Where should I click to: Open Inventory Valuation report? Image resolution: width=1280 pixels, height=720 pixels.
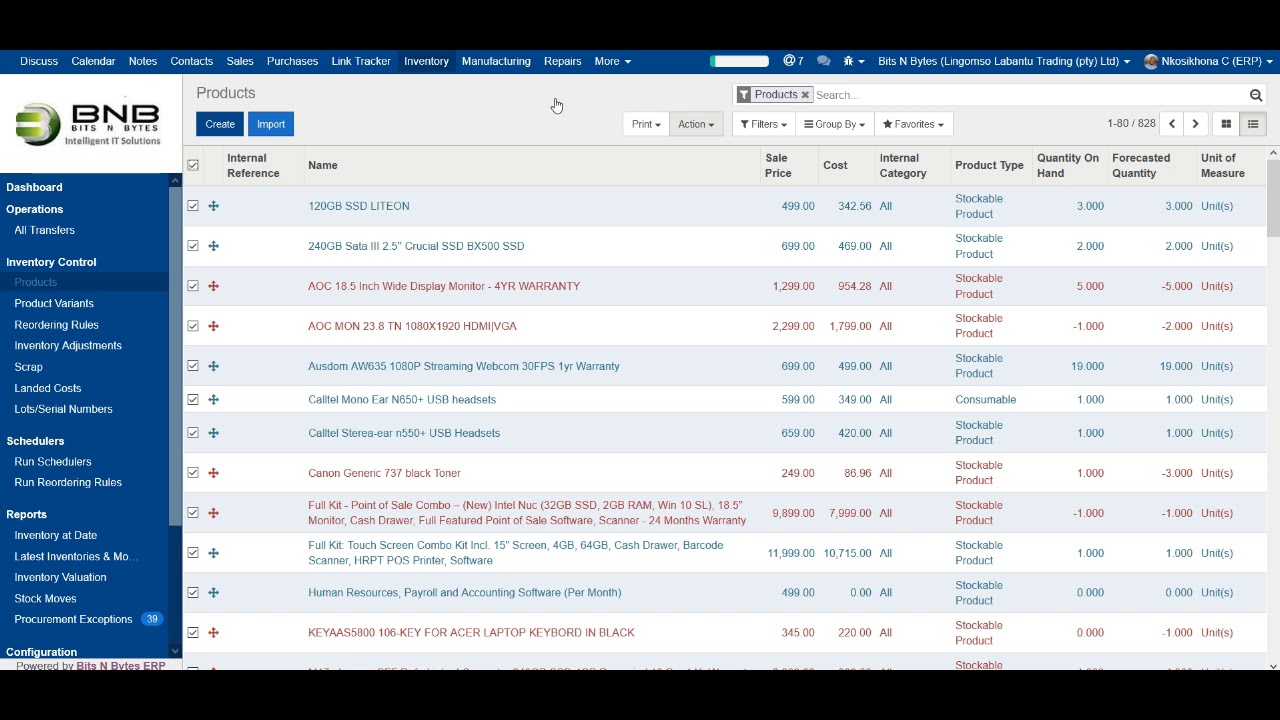click(60, 577)
